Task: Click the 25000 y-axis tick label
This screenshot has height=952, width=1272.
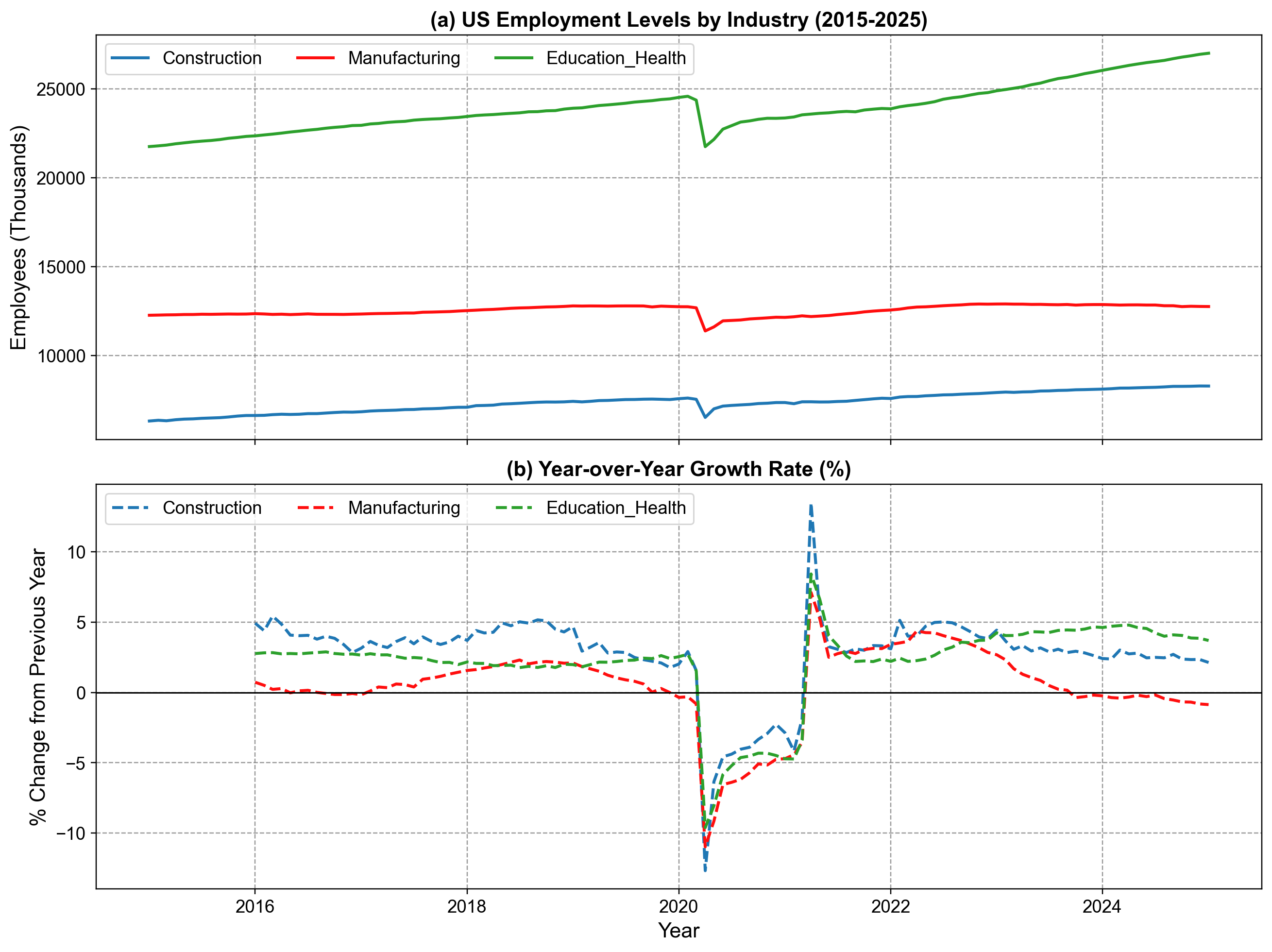Action: click(x=61, y=90)
